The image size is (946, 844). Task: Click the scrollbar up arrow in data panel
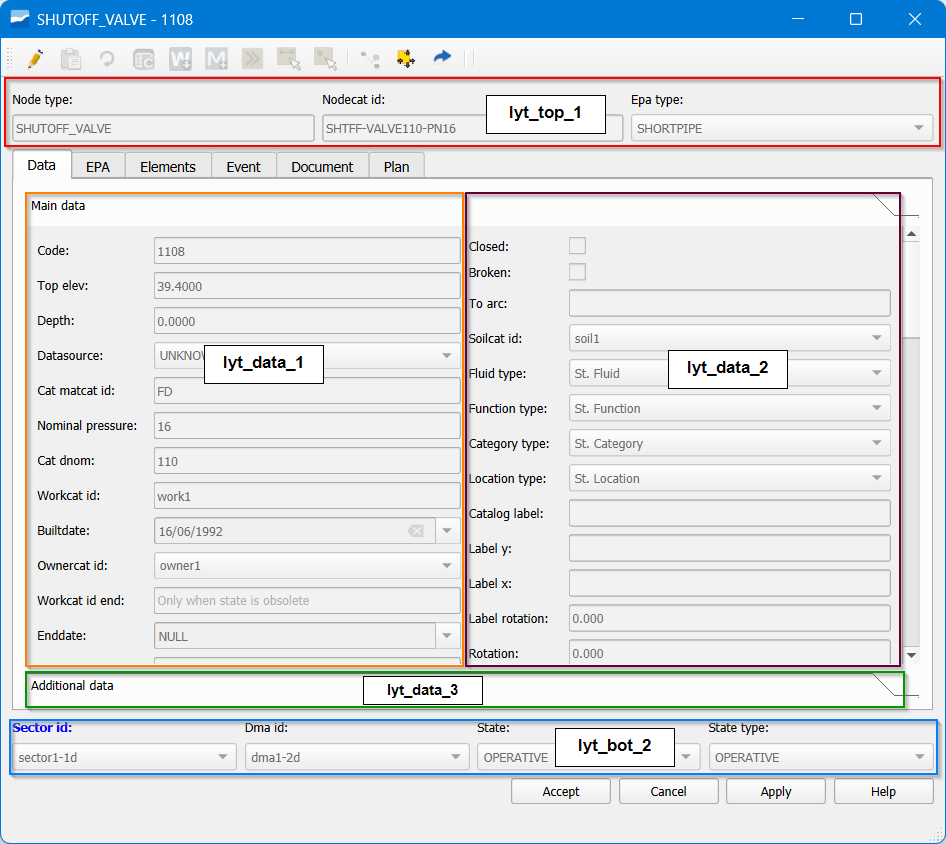(x=912, y=233)
